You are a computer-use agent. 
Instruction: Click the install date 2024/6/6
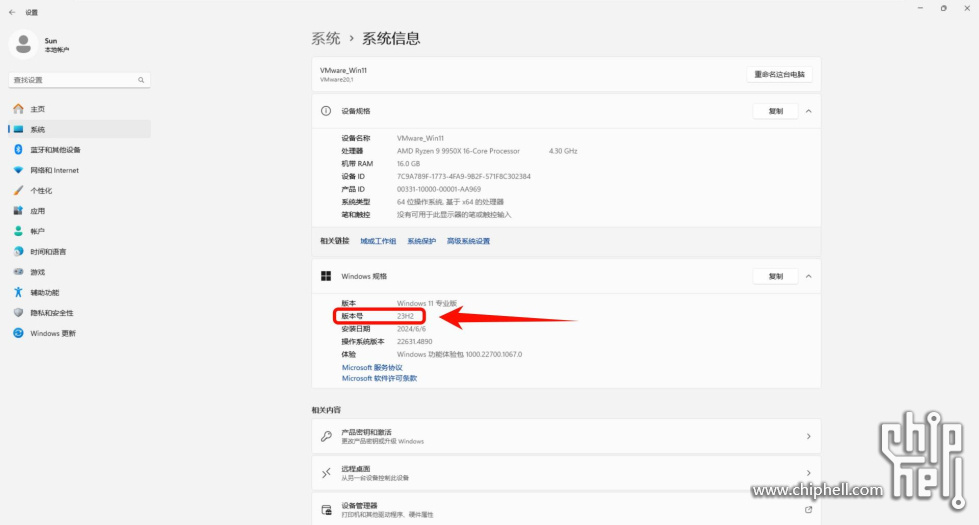tap(411, 329)
